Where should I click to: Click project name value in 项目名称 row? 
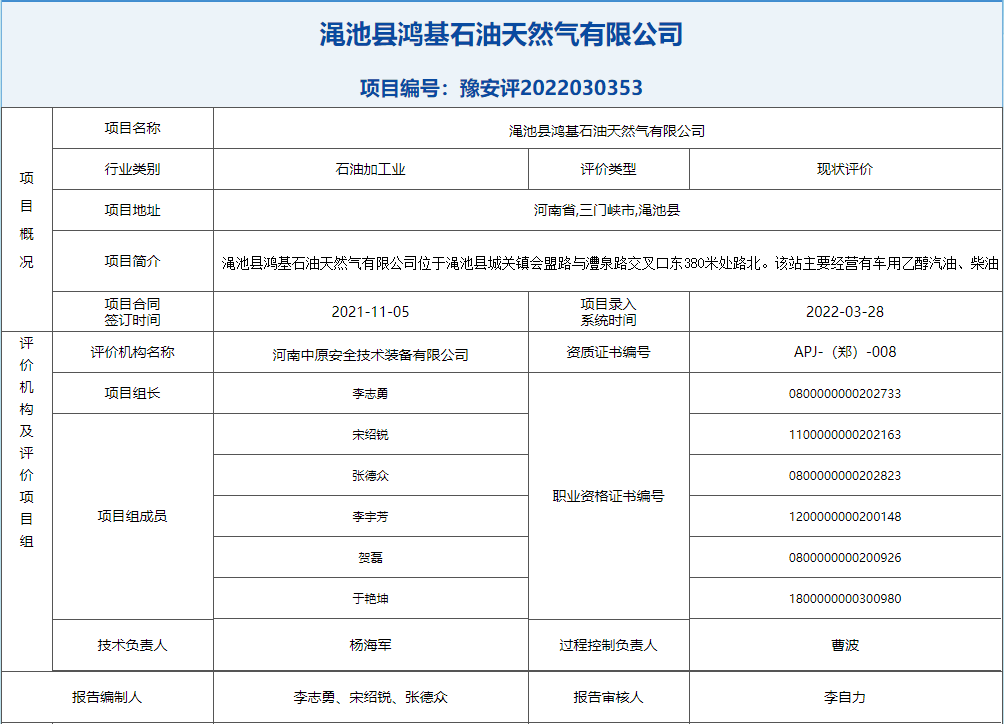pos(607,131)
